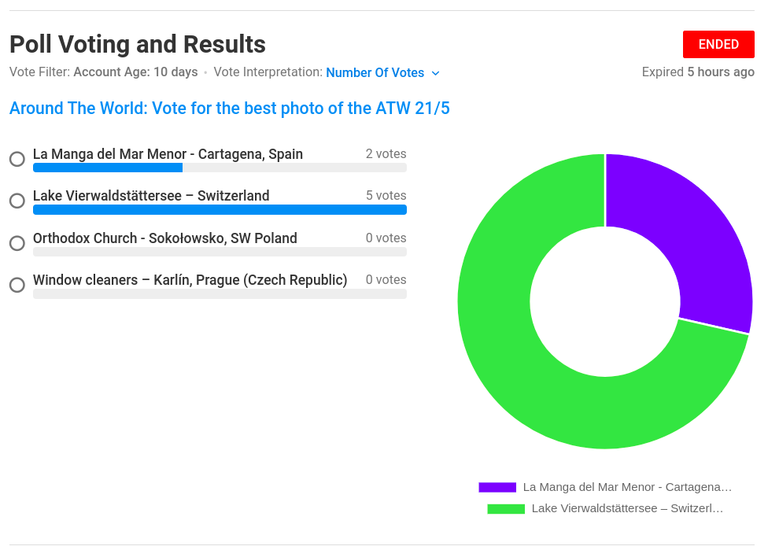Click purple legend swatch for La Manga
This screenshot has height=557, width=768.
tap(497, 487)
